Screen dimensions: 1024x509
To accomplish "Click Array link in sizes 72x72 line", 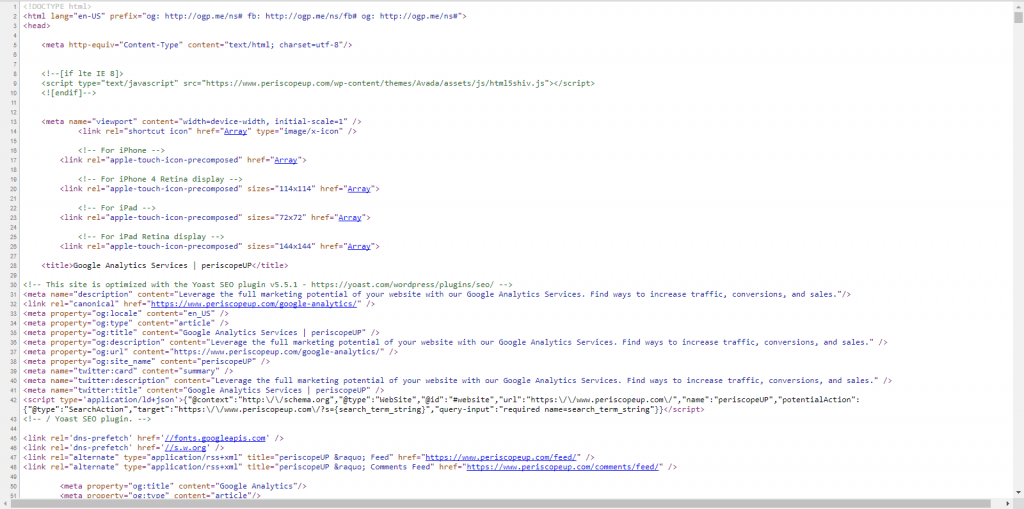I will [349, 218].
